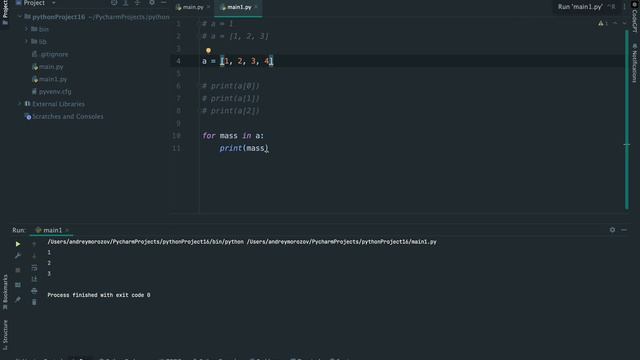Click gutter line number 4

[178, 61]
